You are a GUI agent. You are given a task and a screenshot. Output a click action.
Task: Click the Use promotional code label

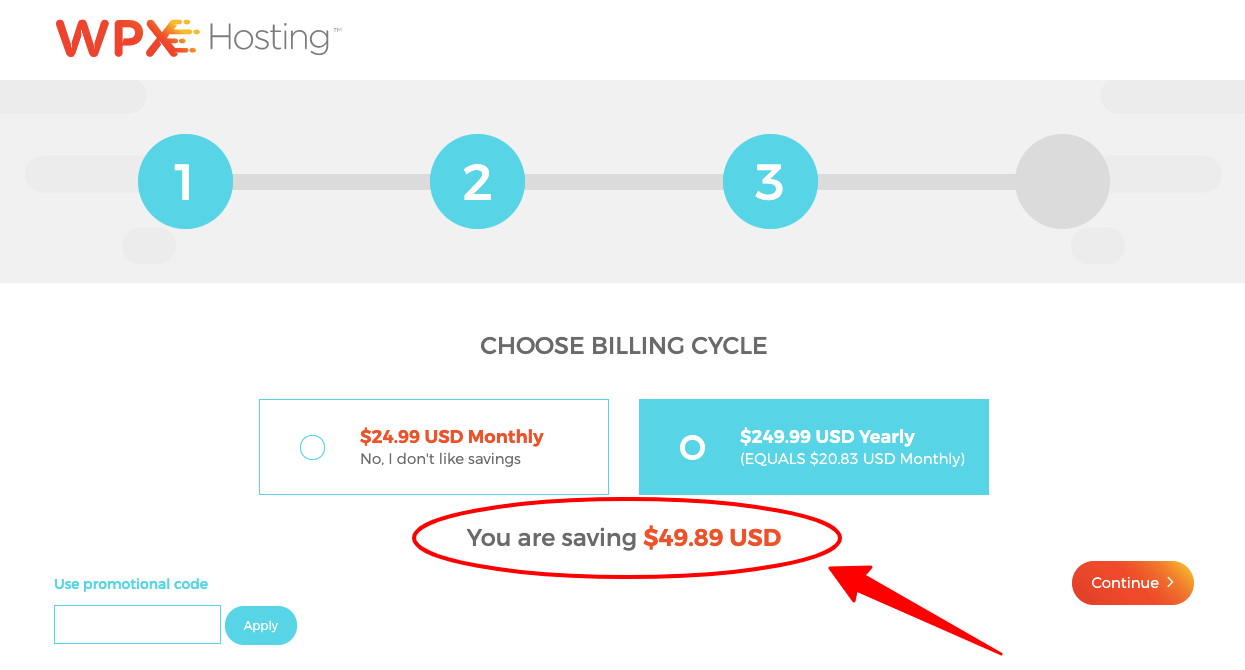pos(130,584)
